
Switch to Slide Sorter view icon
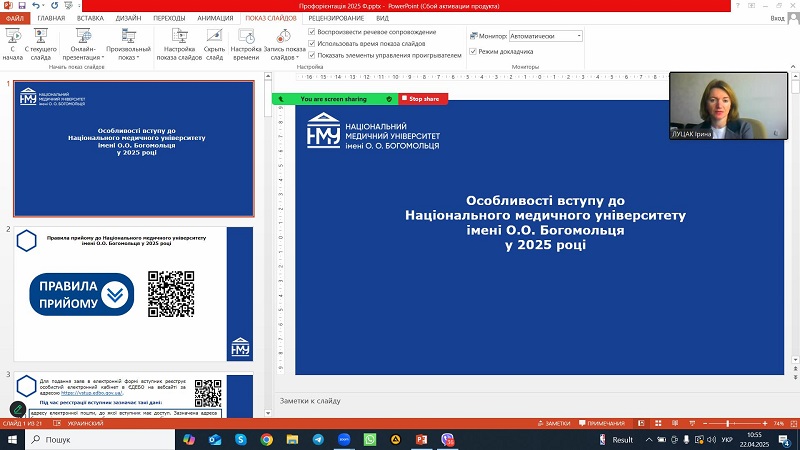click(658, 423)
